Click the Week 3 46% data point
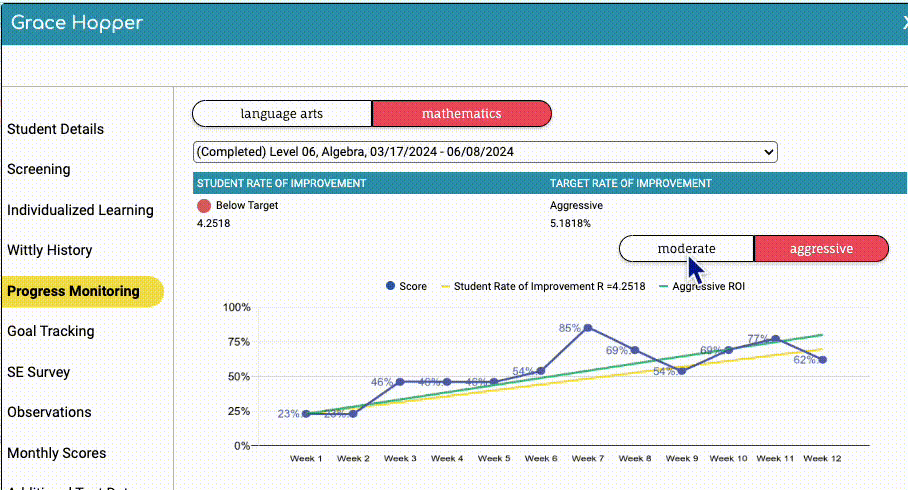The width and height of the screenshot is (908, 490). pyautogui.click(x=400, y=382)
